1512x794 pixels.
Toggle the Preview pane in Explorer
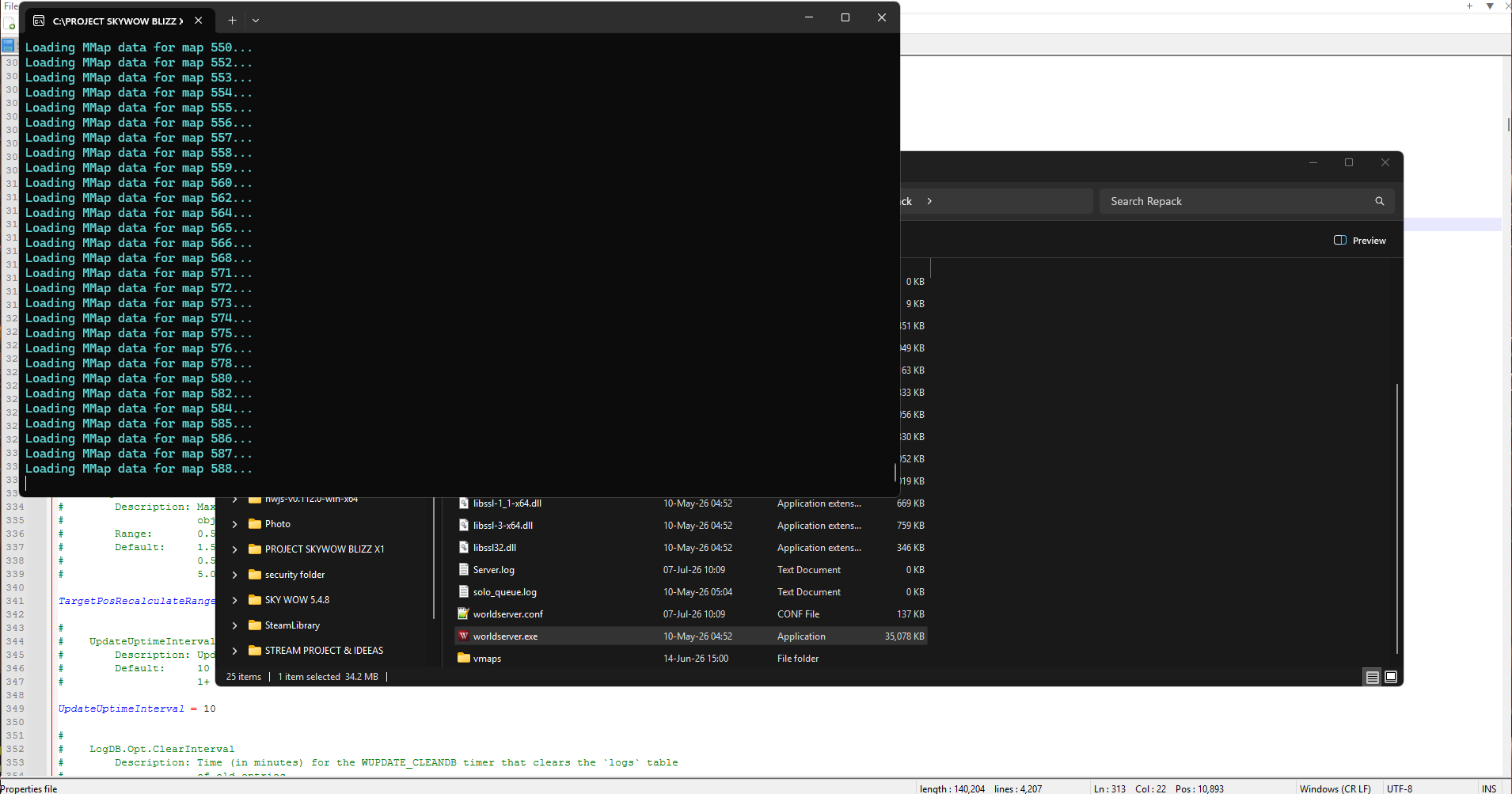click(x=1360, y=241)
